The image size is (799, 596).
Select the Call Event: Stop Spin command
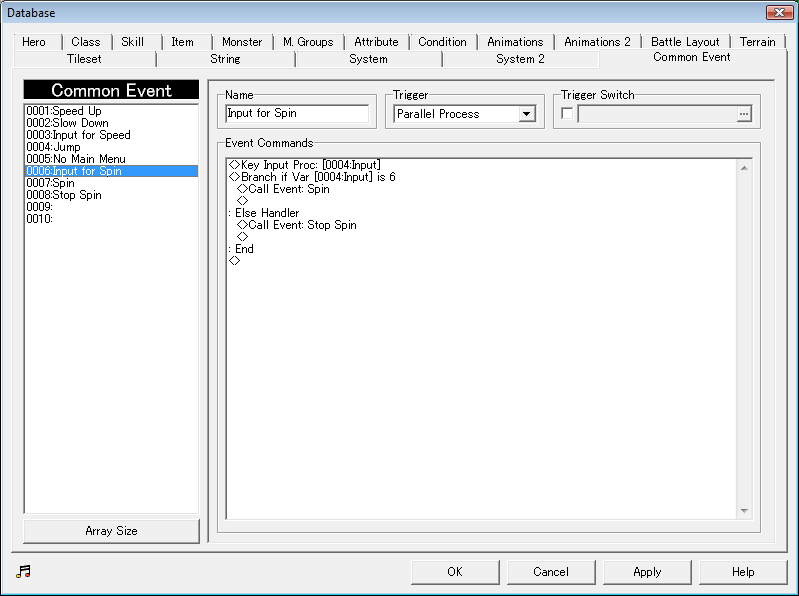click(x=302, y=225)
